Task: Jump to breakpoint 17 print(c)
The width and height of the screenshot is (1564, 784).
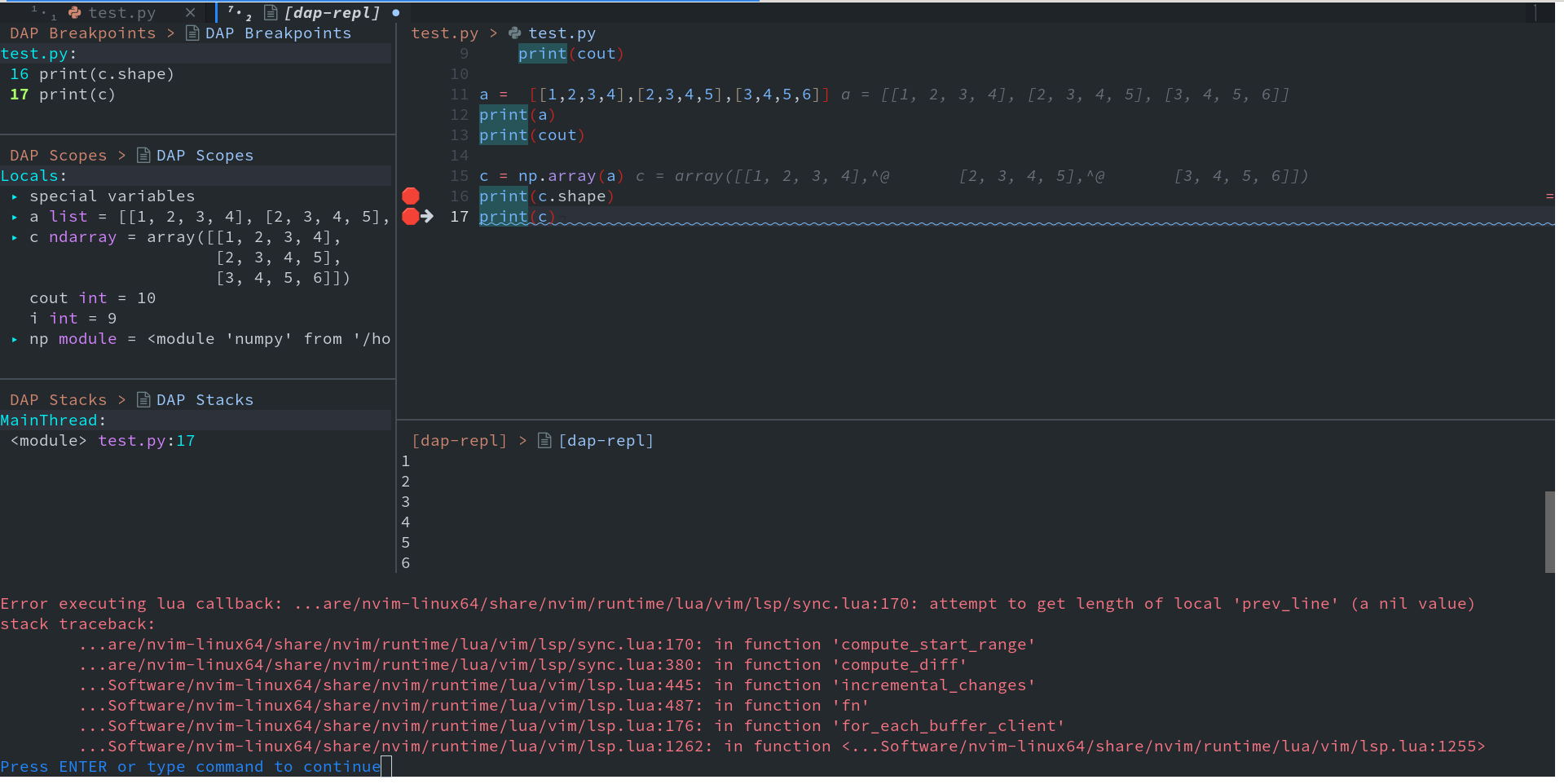Action: tap(63, 94)
